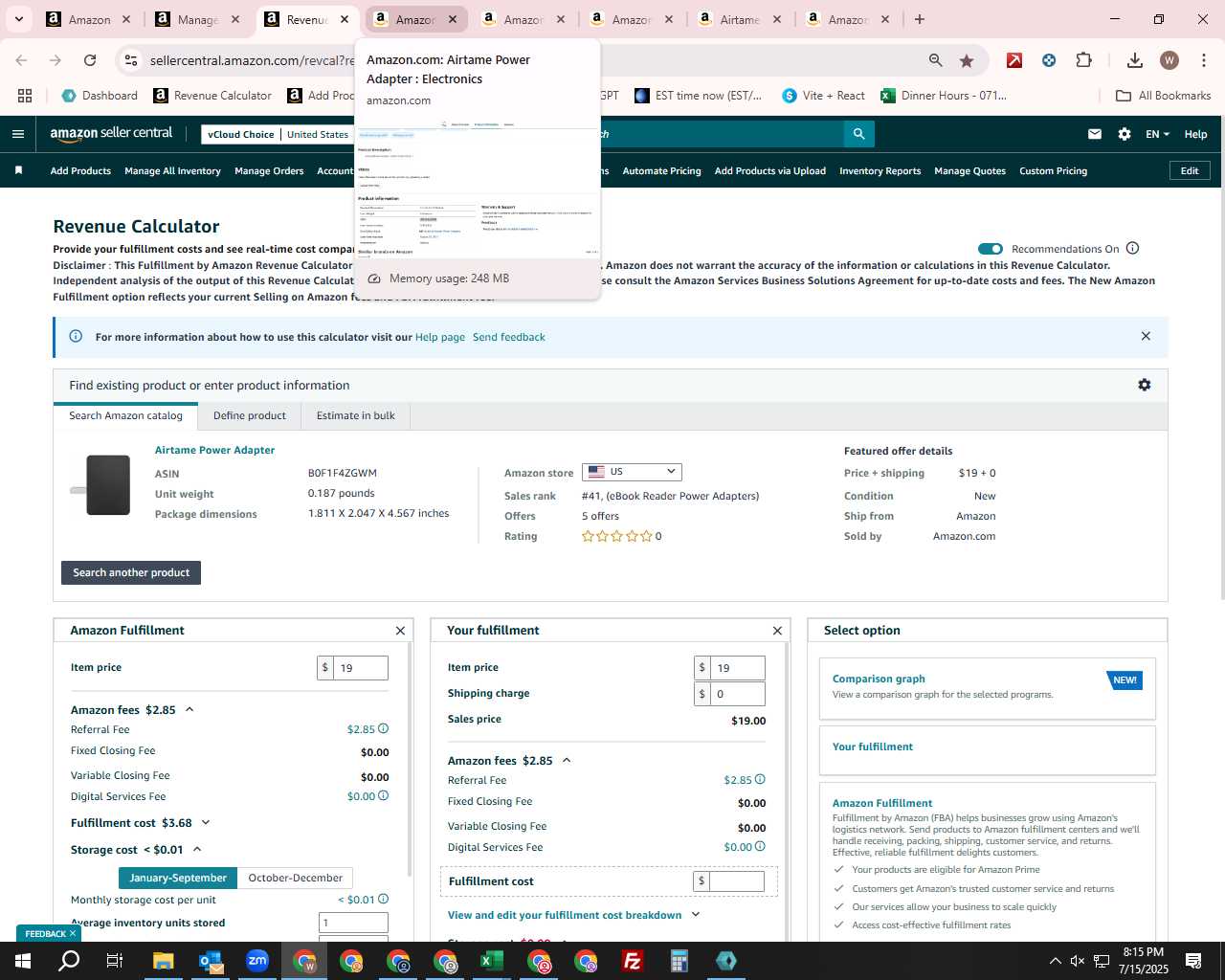The height and width of the screenshot is (980, 1225).
Task: Click the Search another product button
Action: 131,572
